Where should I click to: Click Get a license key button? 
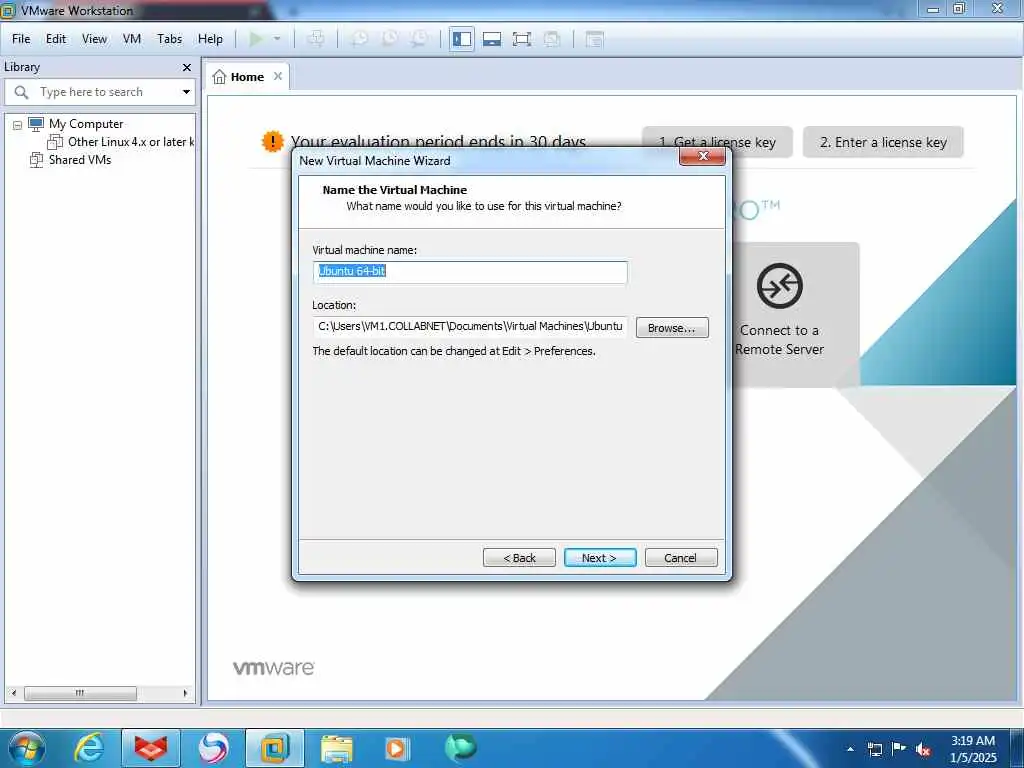coord(717,142)
